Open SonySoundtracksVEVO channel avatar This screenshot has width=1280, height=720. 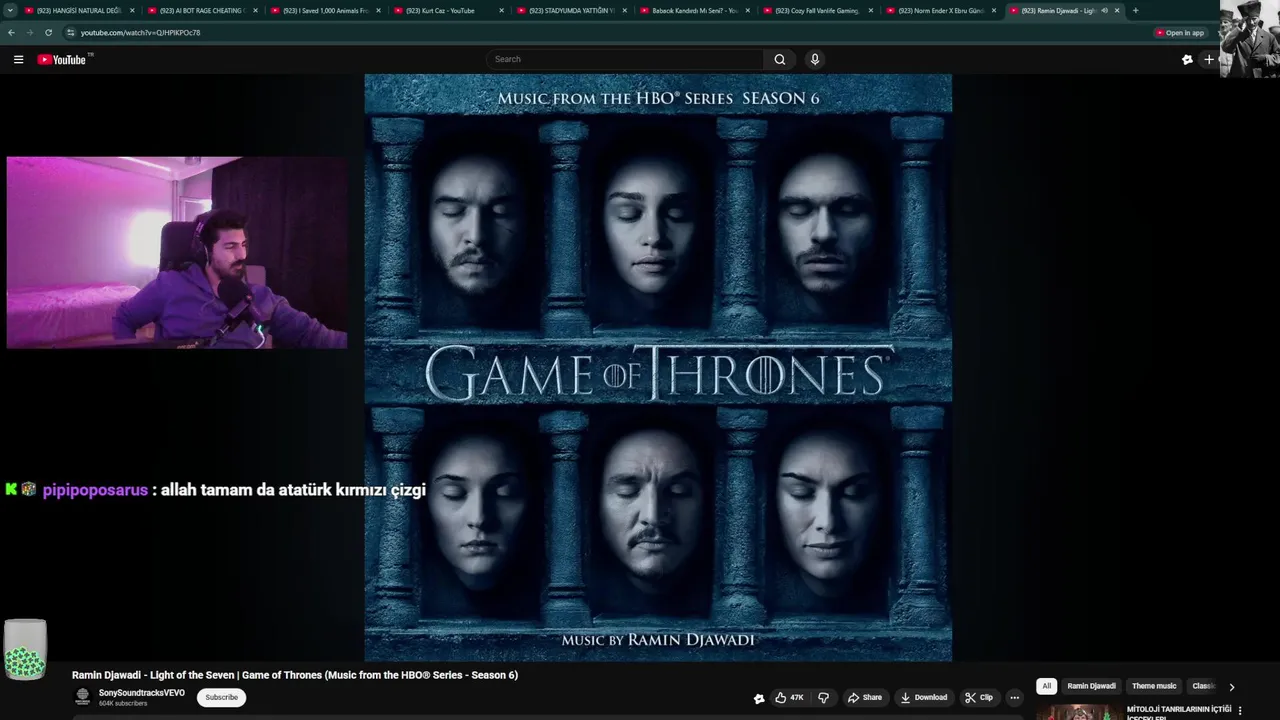[x=83, y=696]
